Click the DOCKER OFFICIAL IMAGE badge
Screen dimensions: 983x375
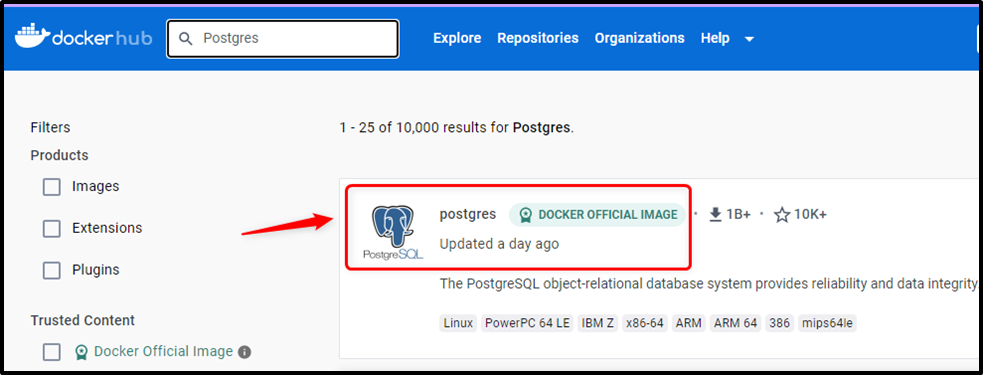tap(597, 215)
